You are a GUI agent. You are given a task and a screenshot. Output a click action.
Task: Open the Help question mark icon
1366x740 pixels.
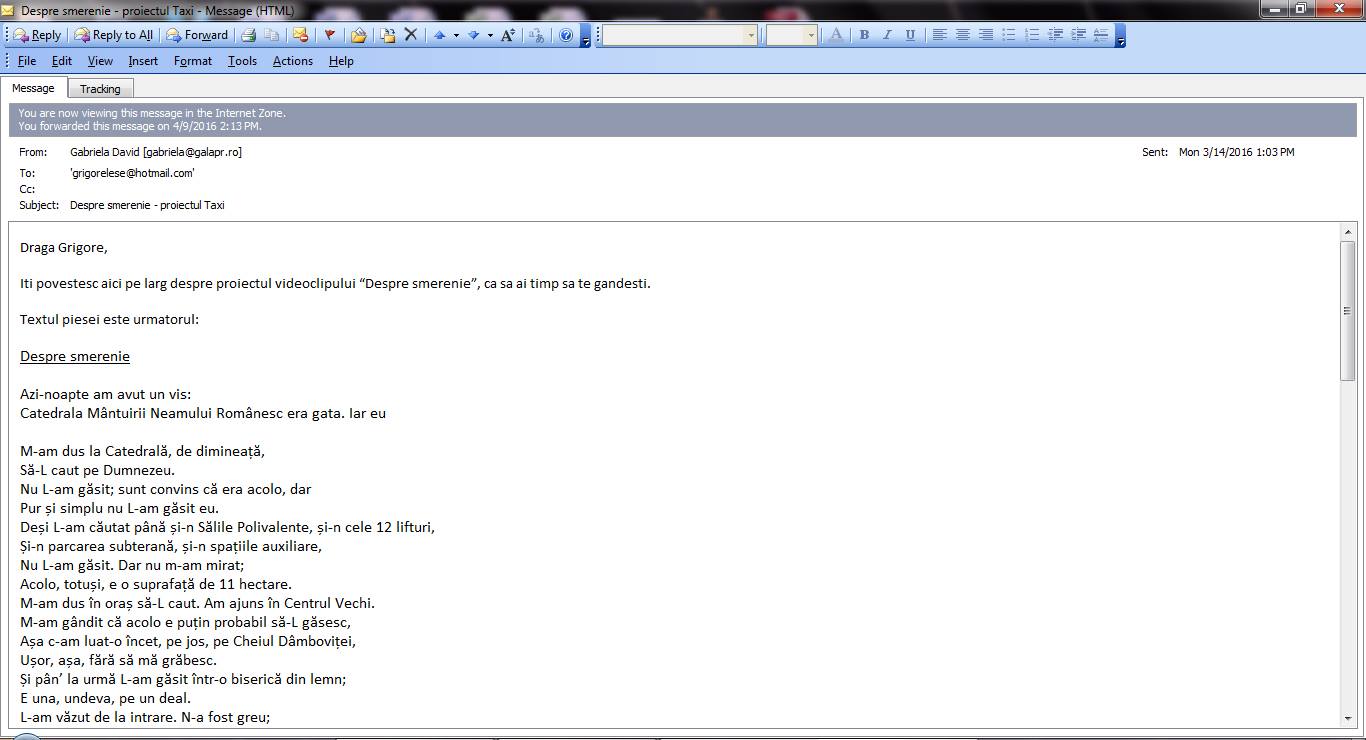(x=566, y=35)
